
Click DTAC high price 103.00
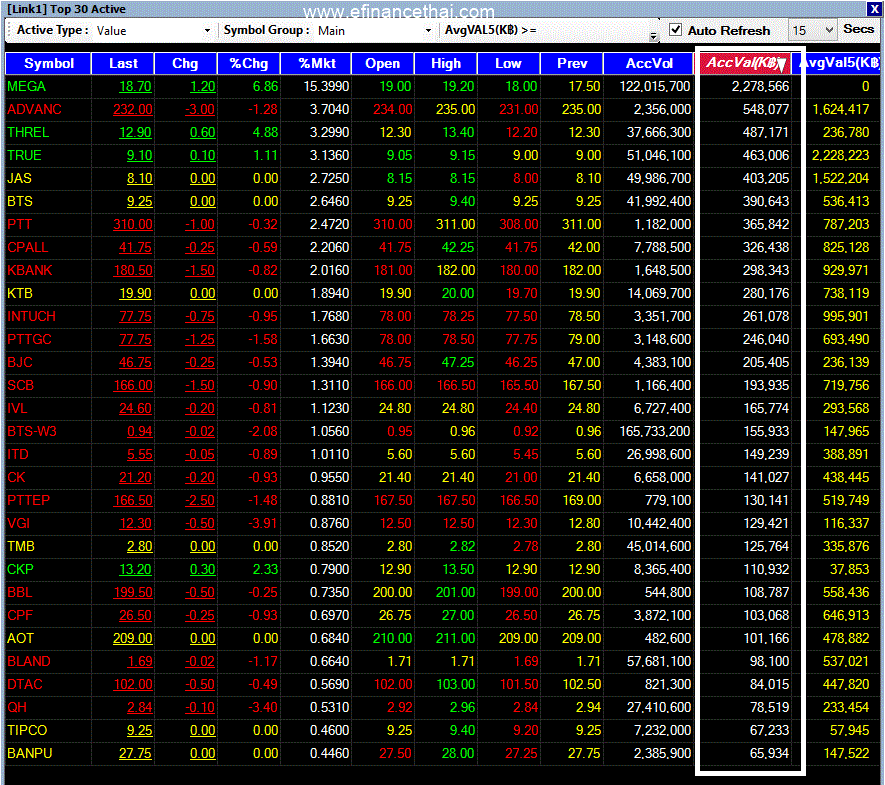(456, 685)
